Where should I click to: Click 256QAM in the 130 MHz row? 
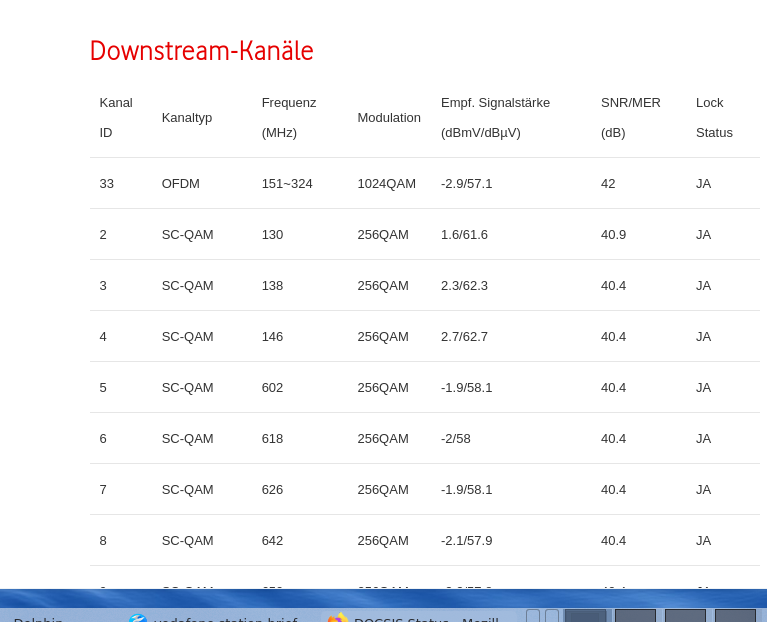click(x=383, y=235)
